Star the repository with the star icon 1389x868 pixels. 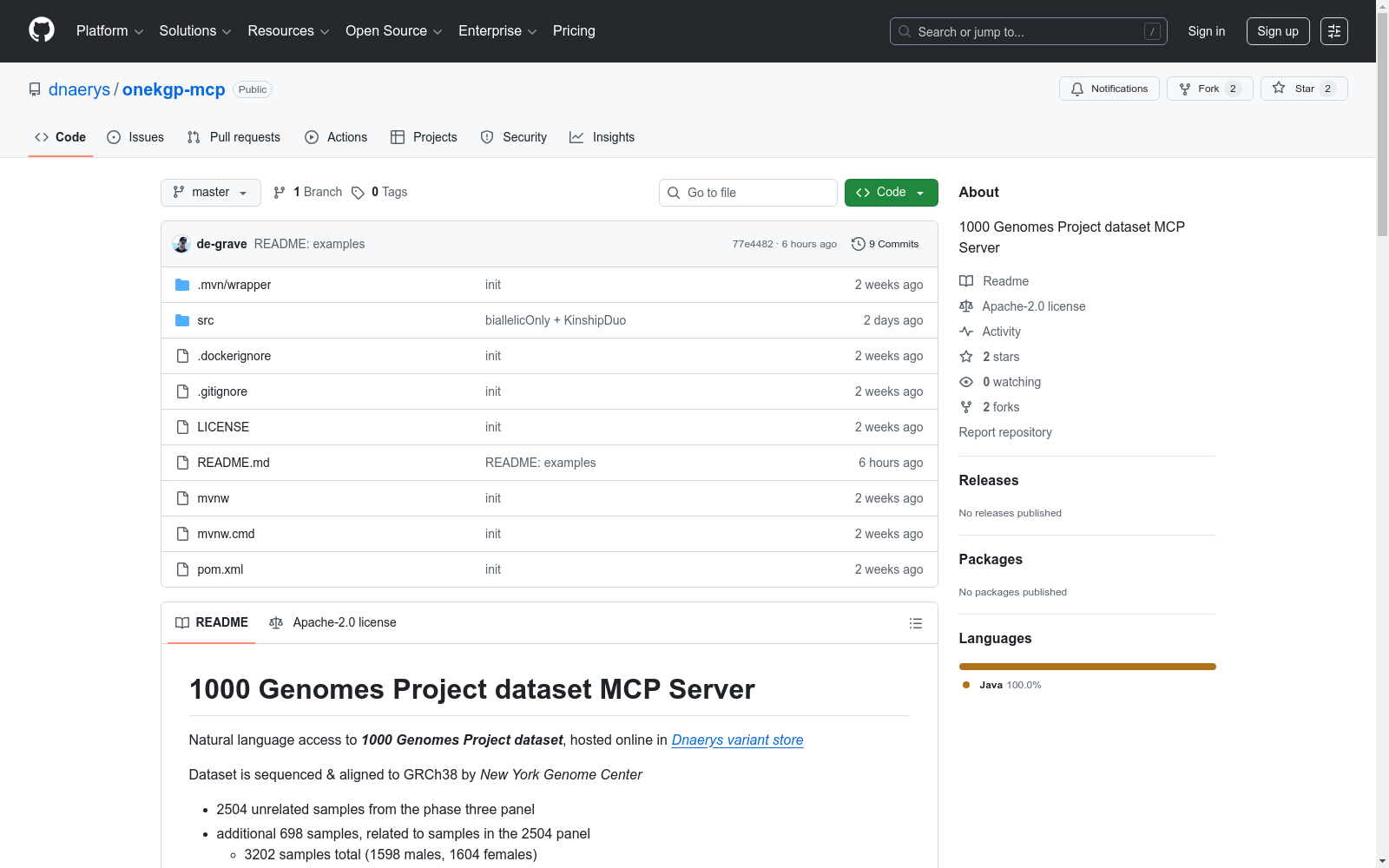(x=1279, y=88)
